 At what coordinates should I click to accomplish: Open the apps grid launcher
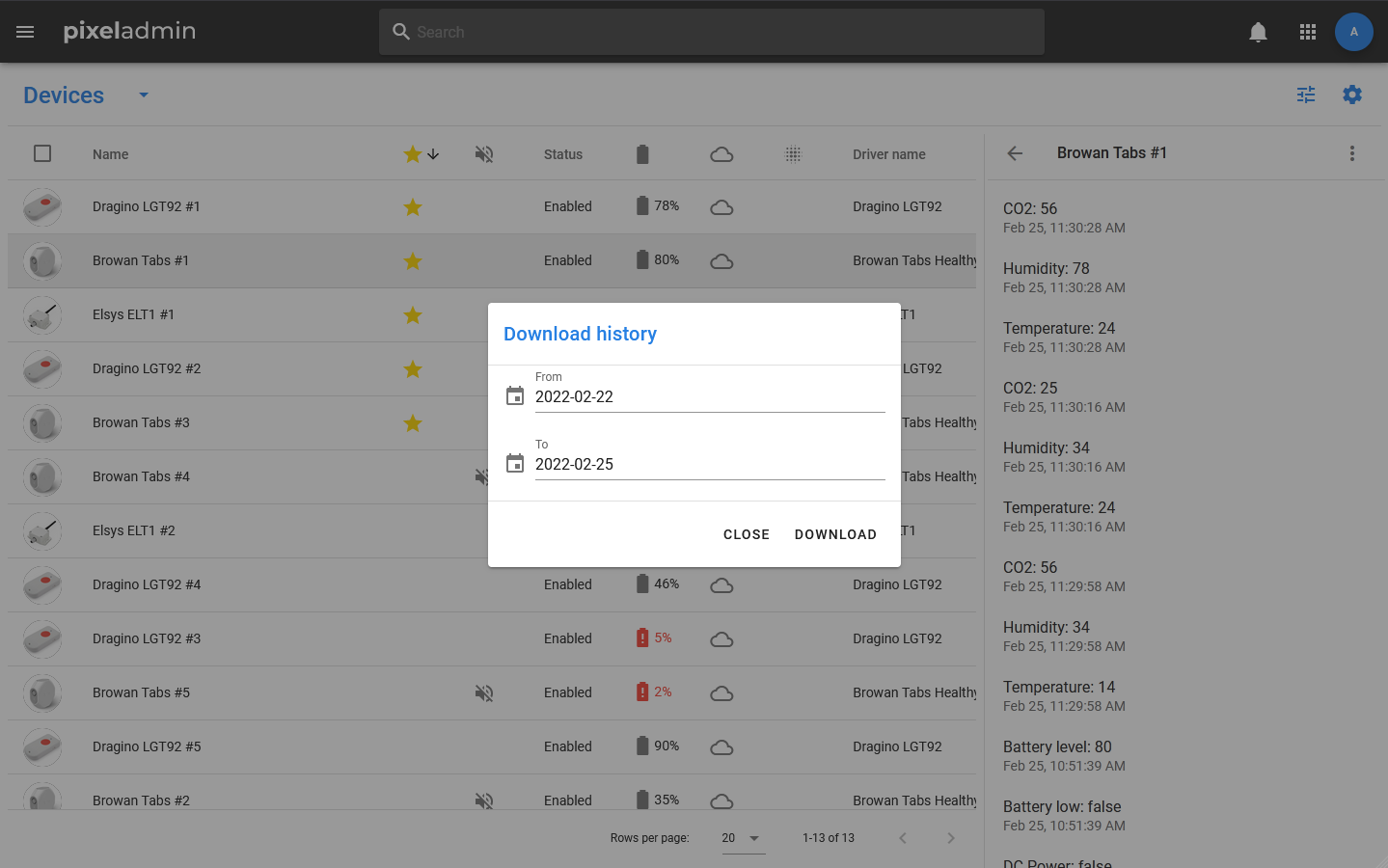click(x=1308, y=32)
